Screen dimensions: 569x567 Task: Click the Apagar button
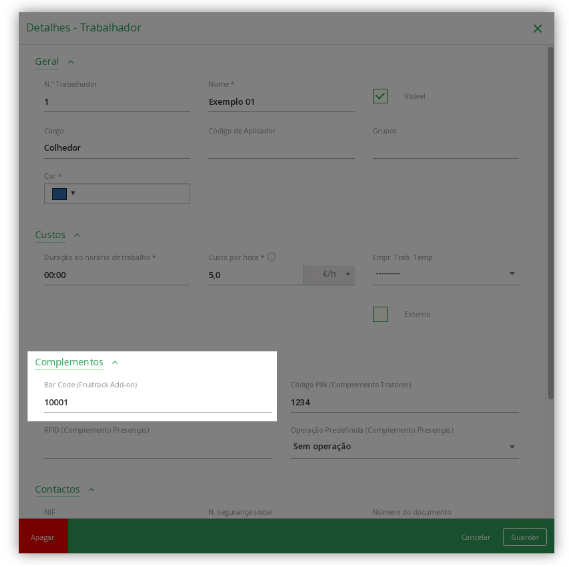coord(43,536)
